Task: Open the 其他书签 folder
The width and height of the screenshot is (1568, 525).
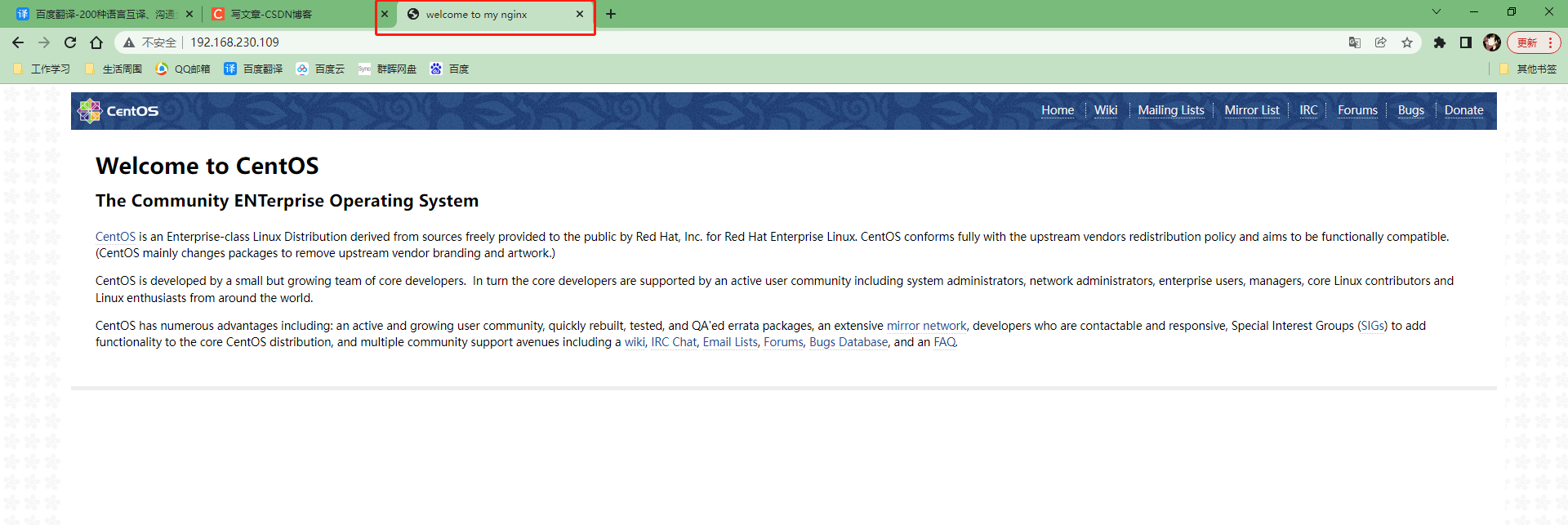Action: click(1528, 69)
